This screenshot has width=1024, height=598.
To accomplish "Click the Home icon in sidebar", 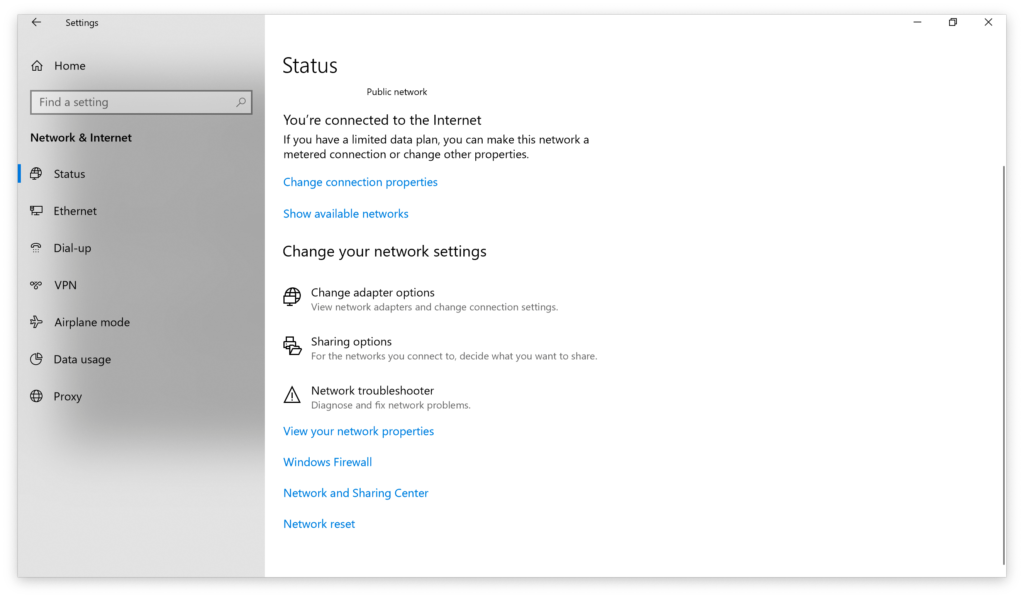I will pyautogui.click(x=37, y=66).
